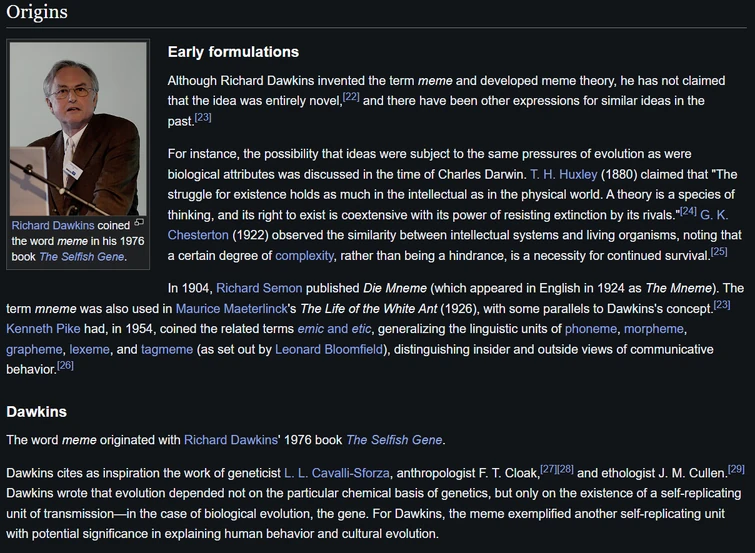Screen dimensions: 755x553
Task: Open citation [25] after 'continued survival'
Action: tap(719, 251)
